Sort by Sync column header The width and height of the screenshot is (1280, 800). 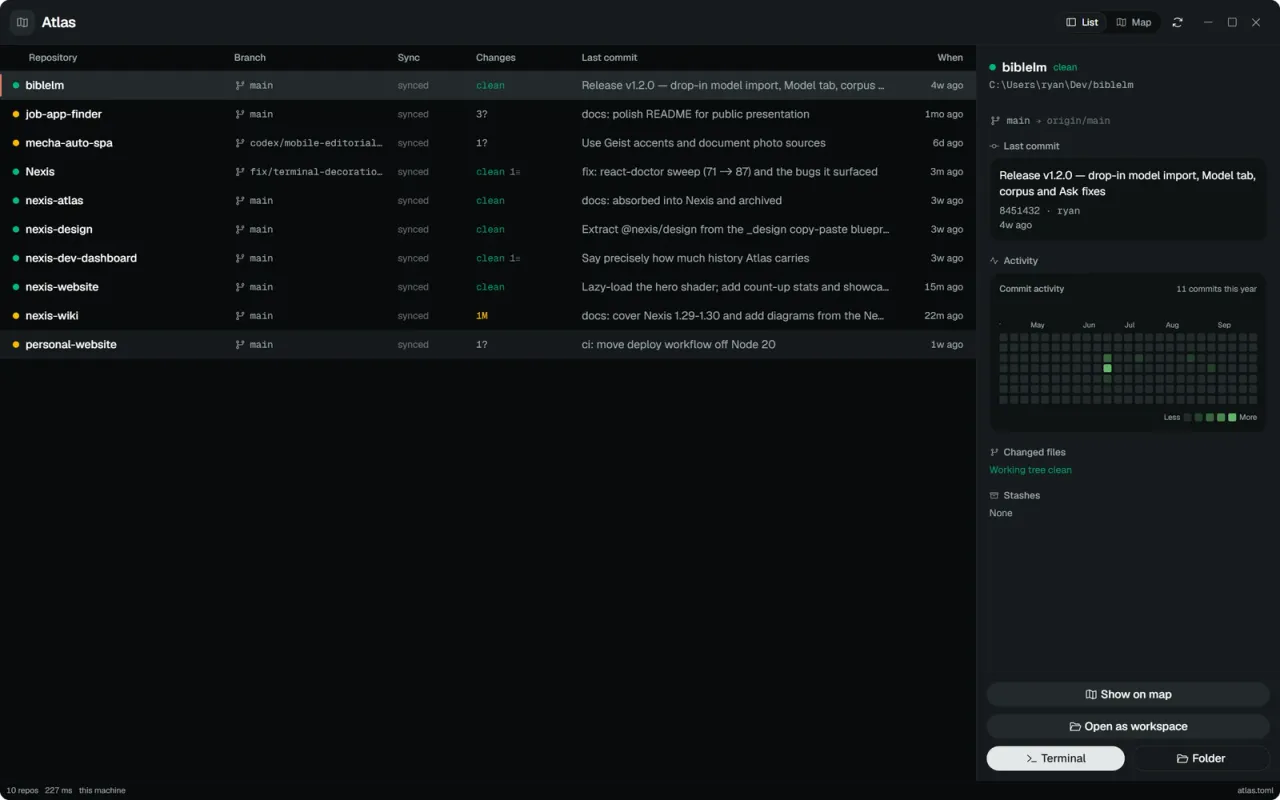coord(408,58)
